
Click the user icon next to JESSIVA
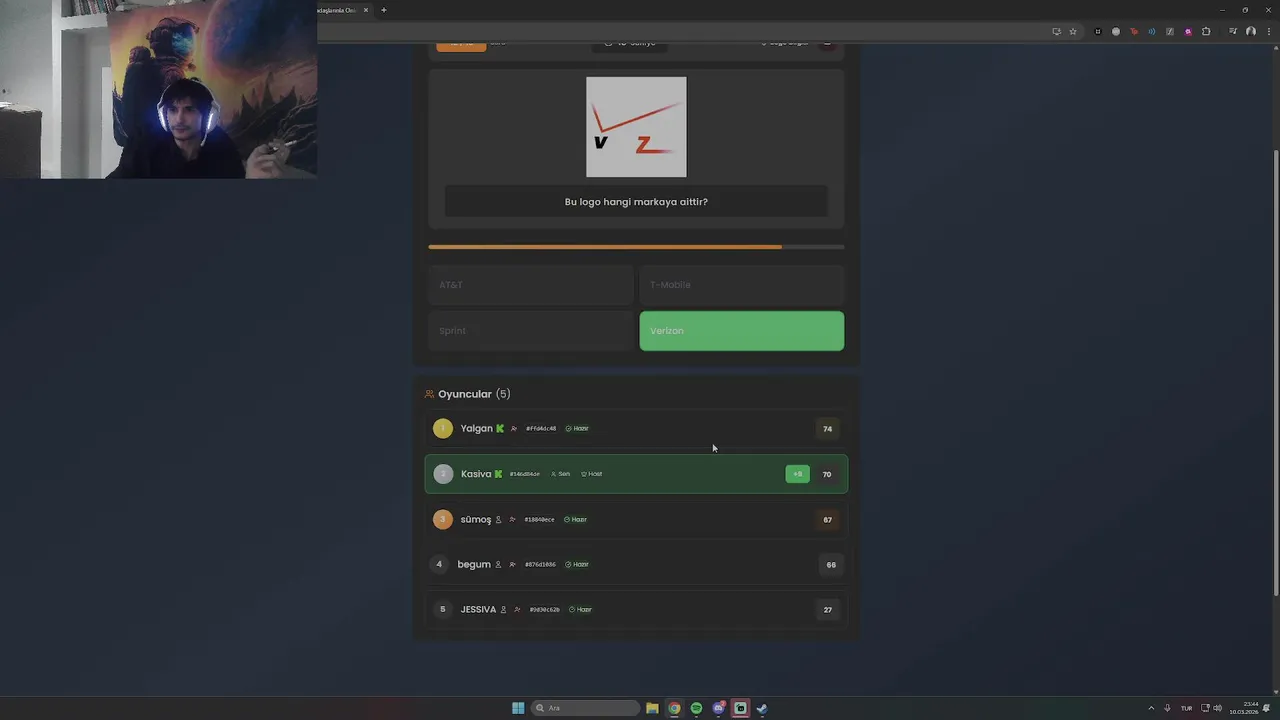(503, 610)
